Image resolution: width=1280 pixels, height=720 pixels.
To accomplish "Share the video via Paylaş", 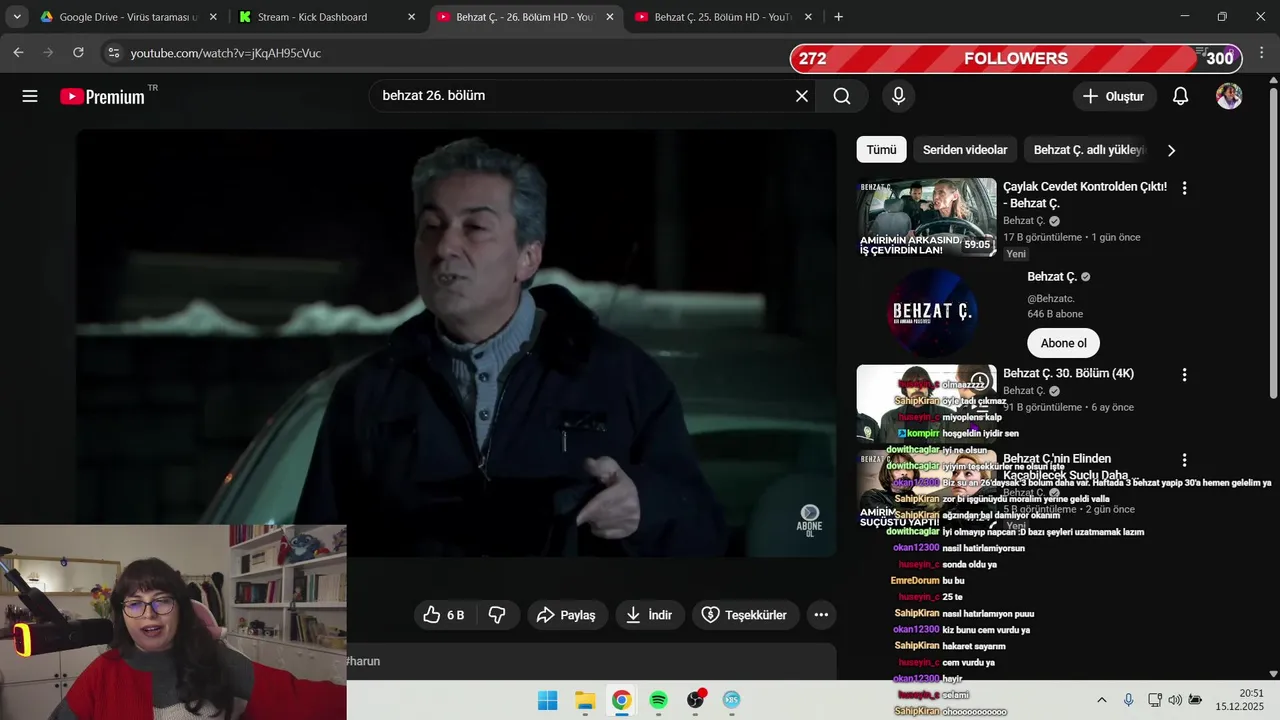I will pos(566,615).
